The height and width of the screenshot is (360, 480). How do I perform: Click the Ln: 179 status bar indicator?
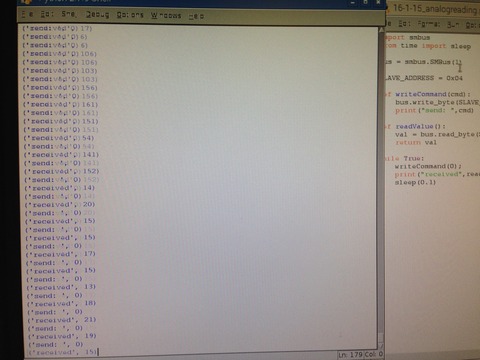tap(350, 355)
